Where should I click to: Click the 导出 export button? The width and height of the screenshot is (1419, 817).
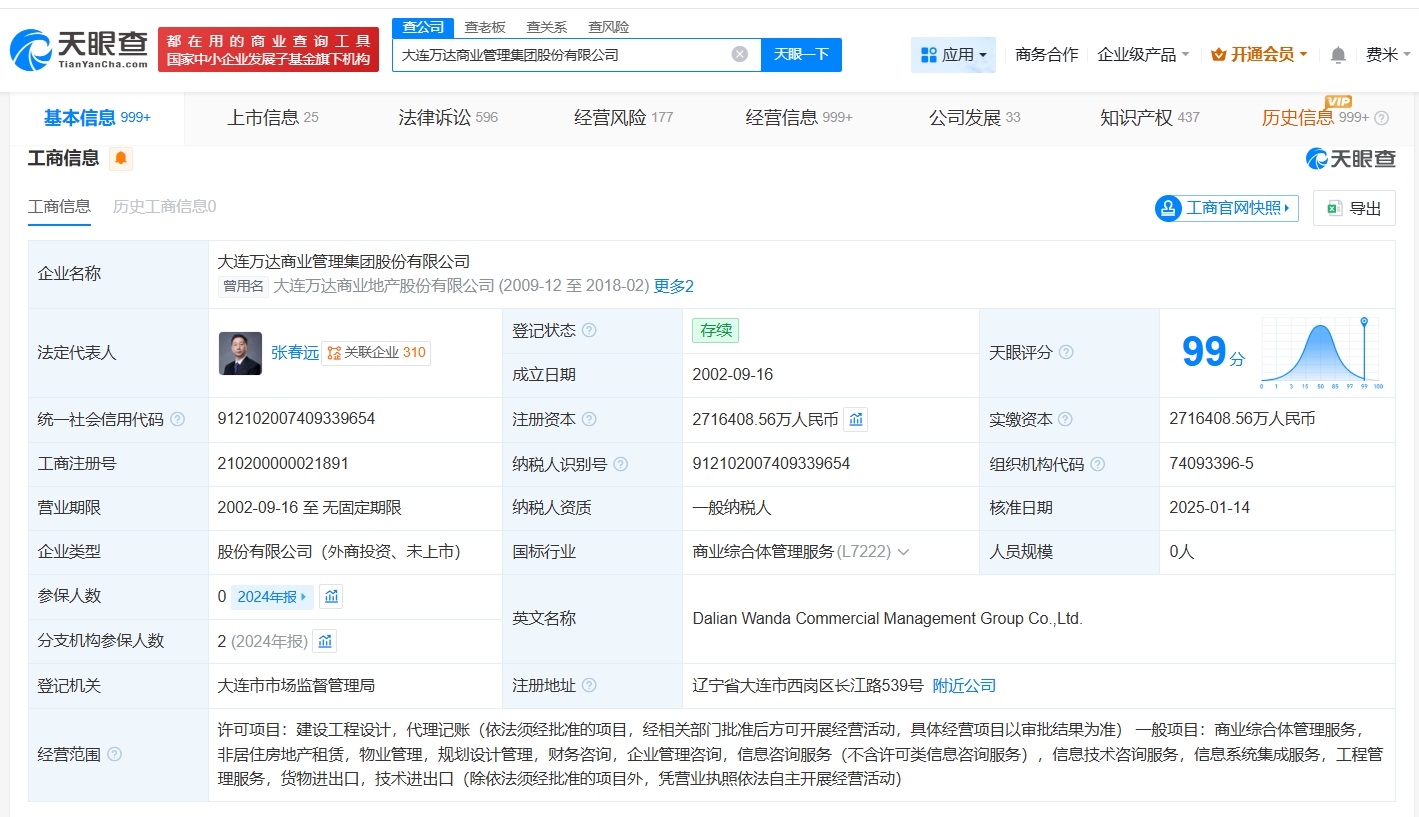tap(1354, 208)
